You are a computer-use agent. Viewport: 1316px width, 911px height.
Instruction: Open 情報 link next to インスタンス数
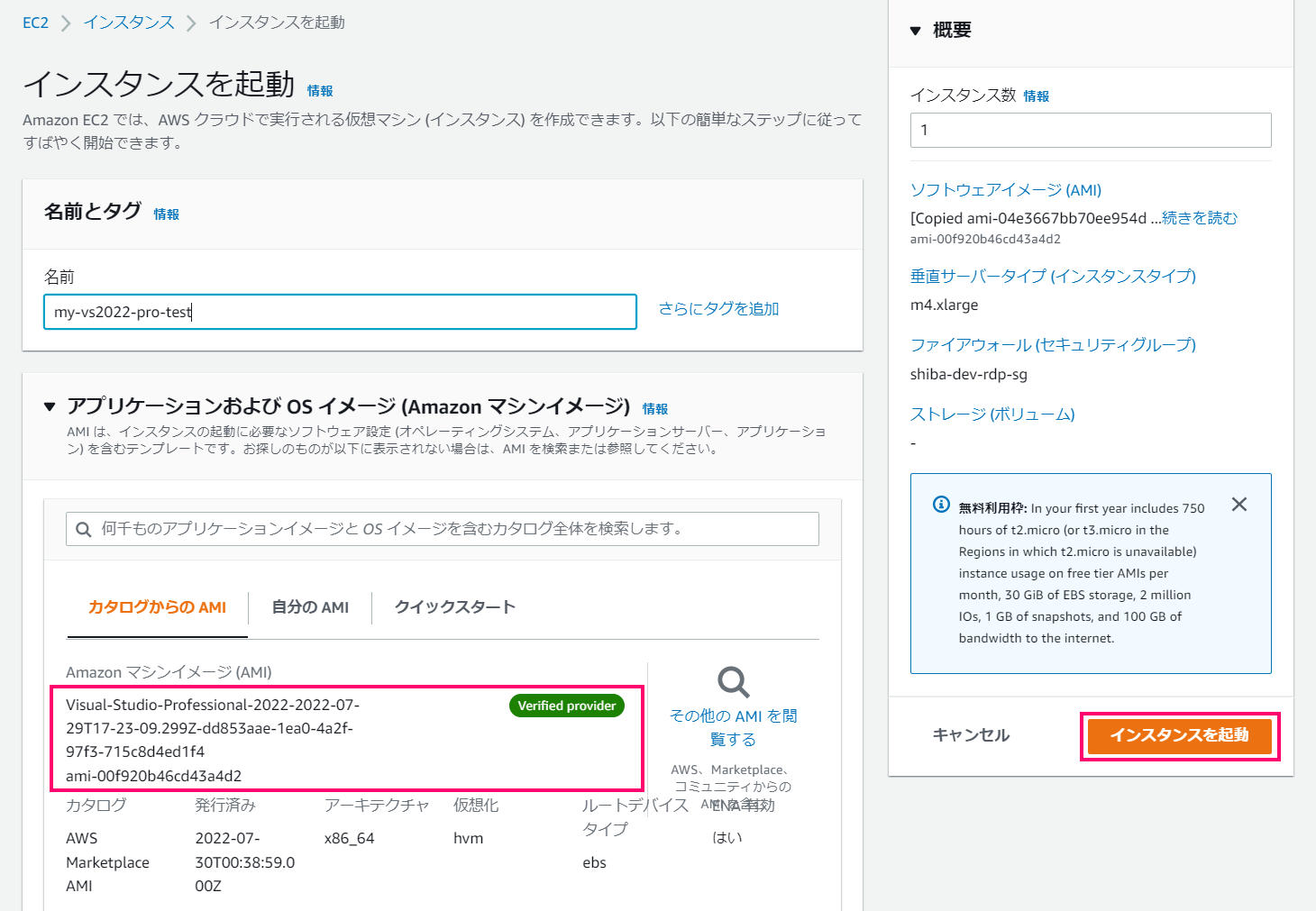1037,96
